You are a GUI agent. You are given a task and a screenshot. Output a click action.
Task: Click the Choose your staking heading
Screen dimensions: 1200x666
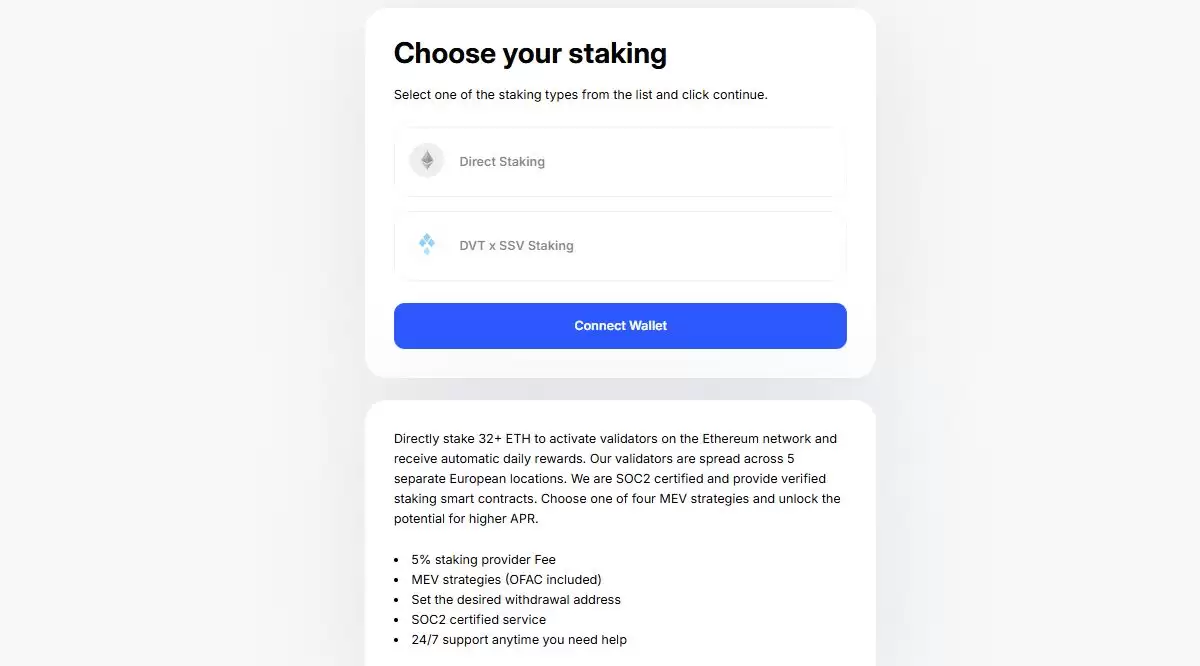tap(530, 53)
